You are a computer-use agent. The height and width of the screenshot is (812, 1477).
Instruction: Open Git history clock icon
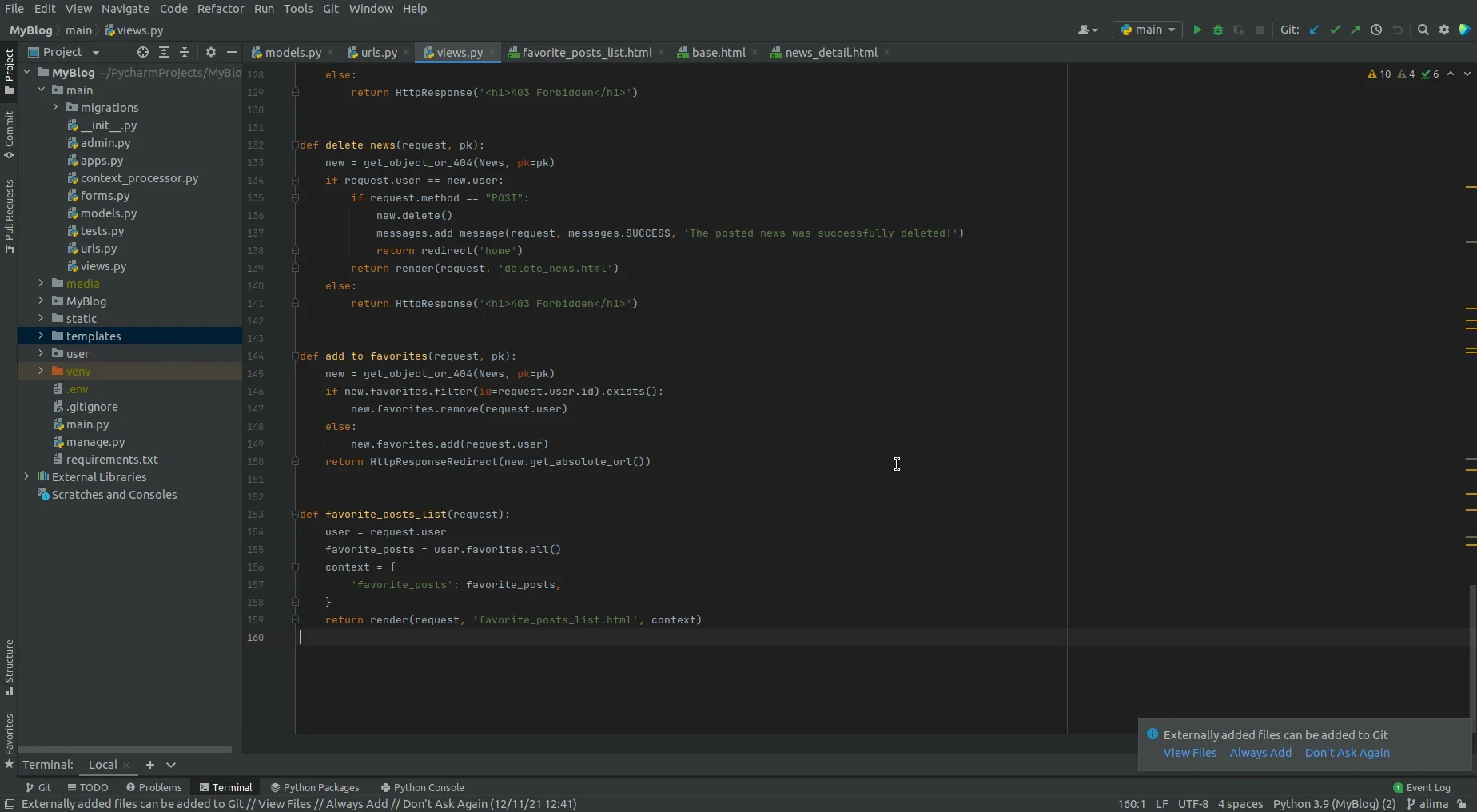1376,30
